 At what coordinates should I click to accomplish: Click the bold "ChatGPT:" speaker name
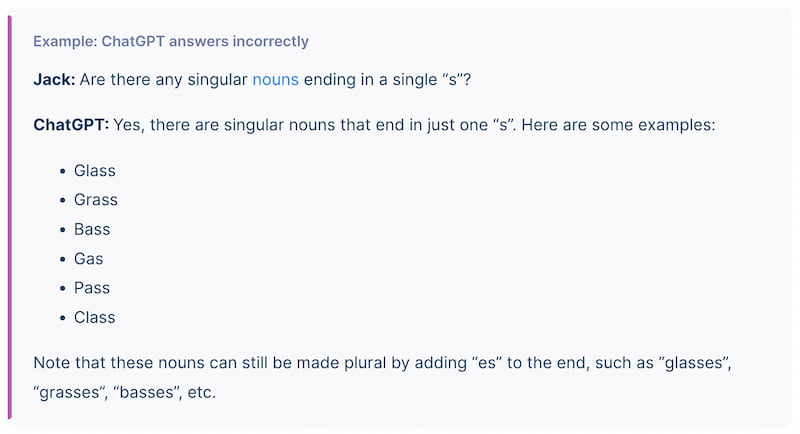[71, 125]
